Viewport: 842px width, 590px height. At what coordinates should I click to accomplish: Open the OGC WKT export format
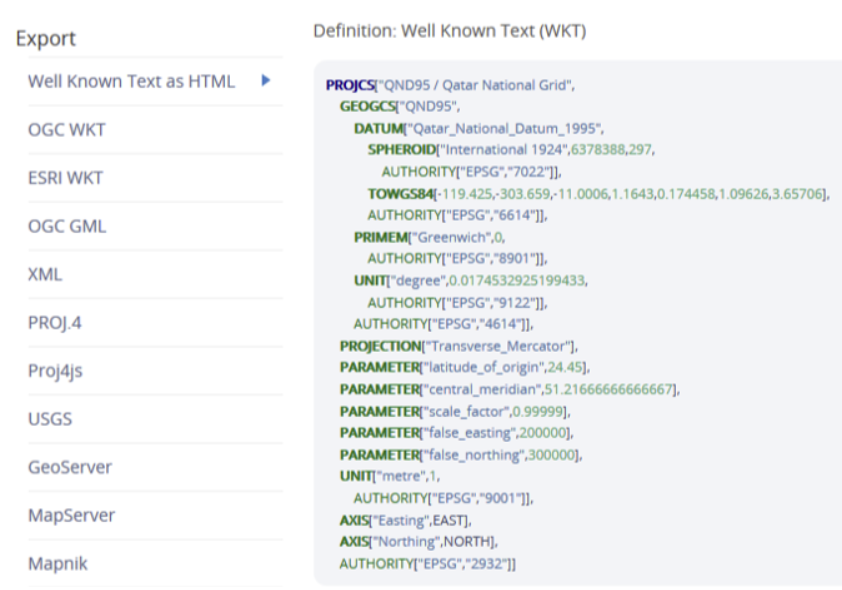click(66, 130)
